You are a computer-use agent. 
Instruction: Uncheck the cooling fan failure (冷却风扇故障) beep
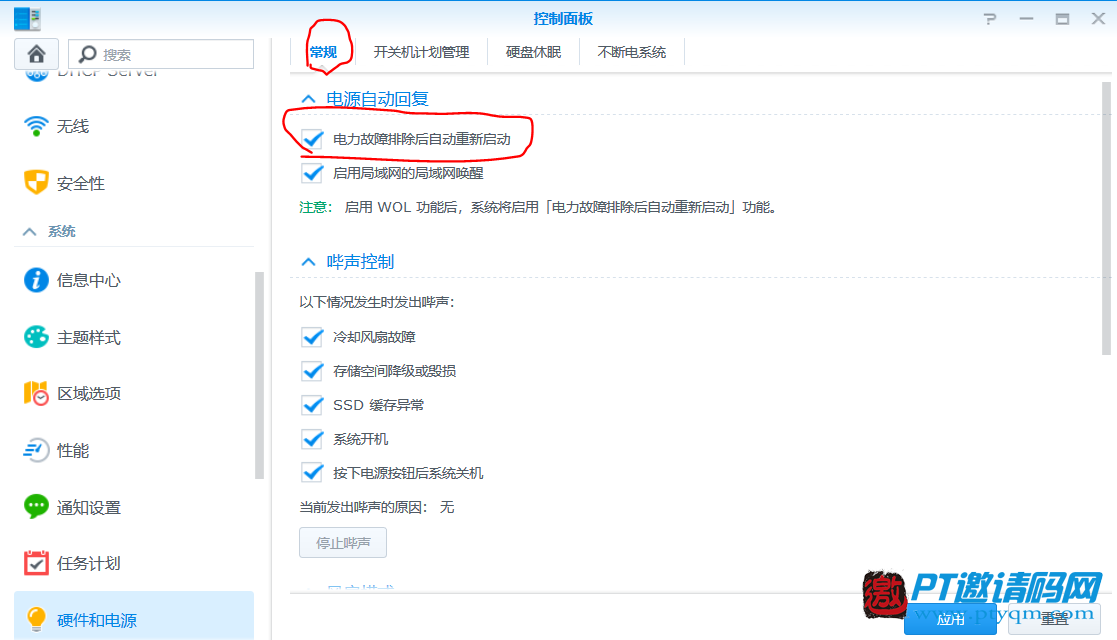(312, 337)
